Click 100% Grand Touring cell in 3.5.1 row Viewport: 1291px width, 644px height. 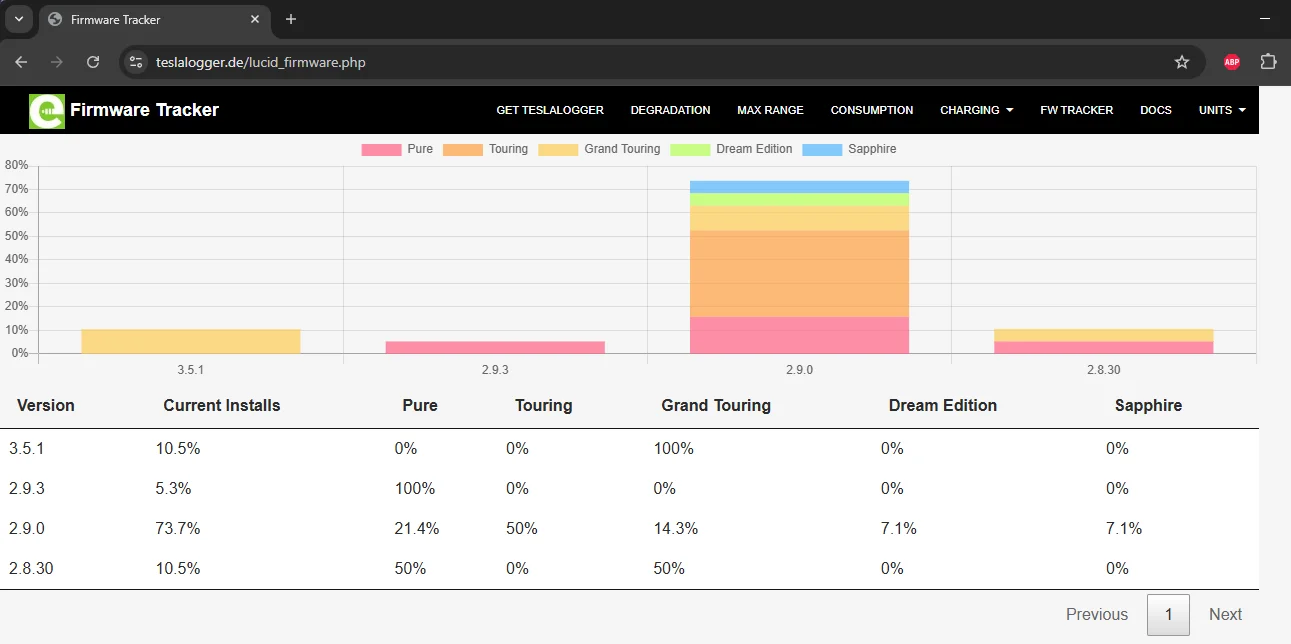point(674,449)
